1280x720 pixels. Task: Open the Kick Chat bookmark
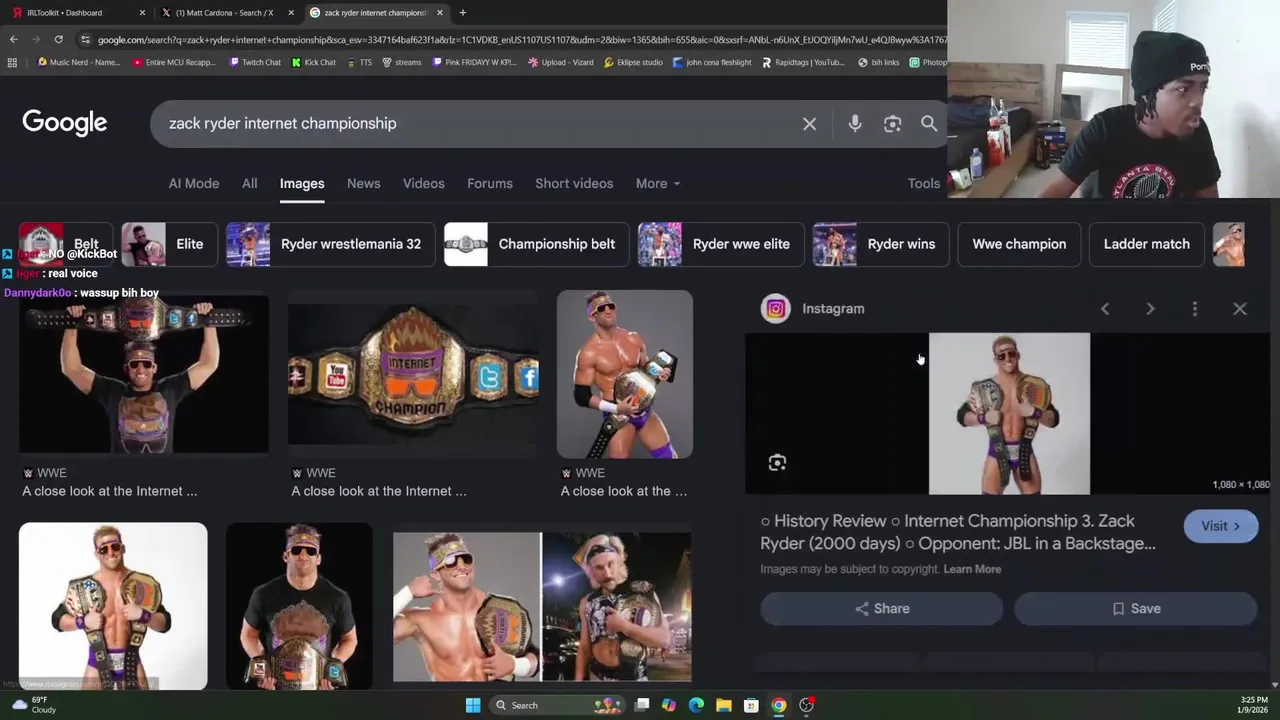(314, 62)
